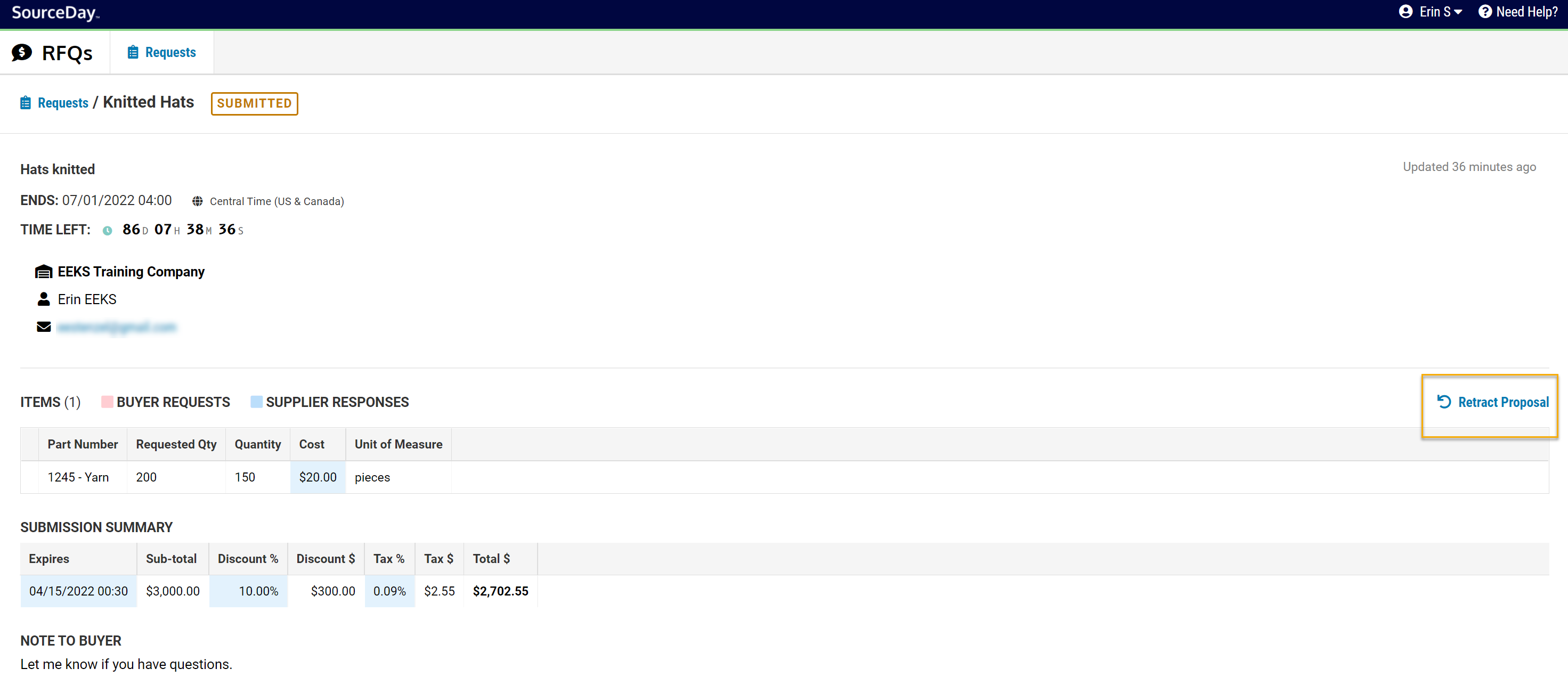Click the SourceDay logo
Image resolution: width=1568 pixels, height=685 pixels.
(x=55, y=13)
